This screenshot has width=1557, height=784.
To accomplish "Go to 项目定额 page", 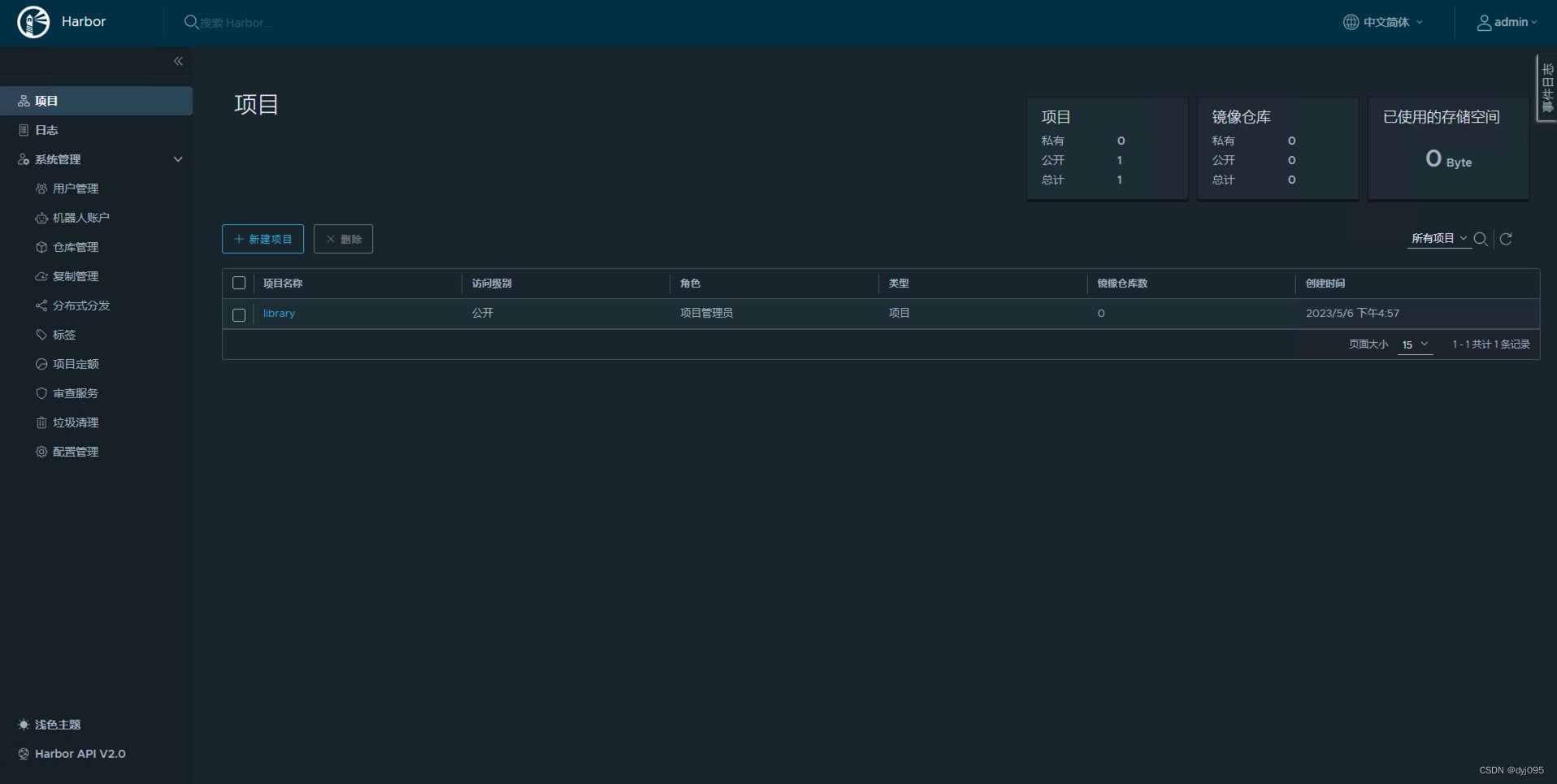I will 76,364.
